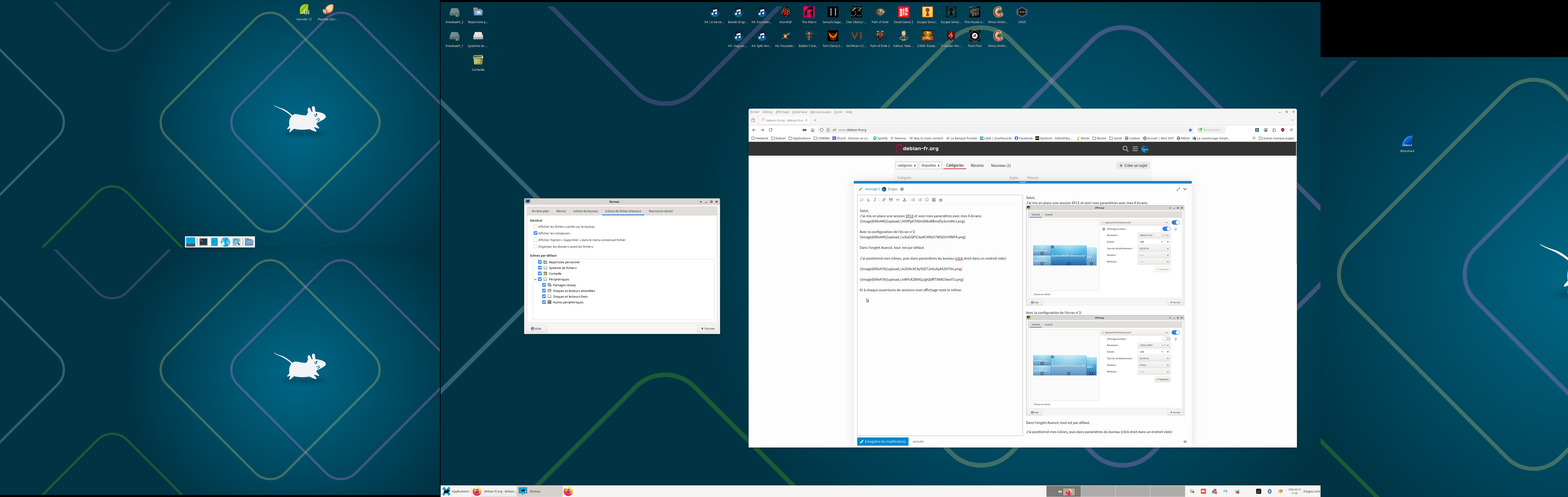Image resolution: width=1568 pixels, height=497 pixels.
Task: Click the emoji icon in the editor toolbar
Action: click(x=927, y=200)
